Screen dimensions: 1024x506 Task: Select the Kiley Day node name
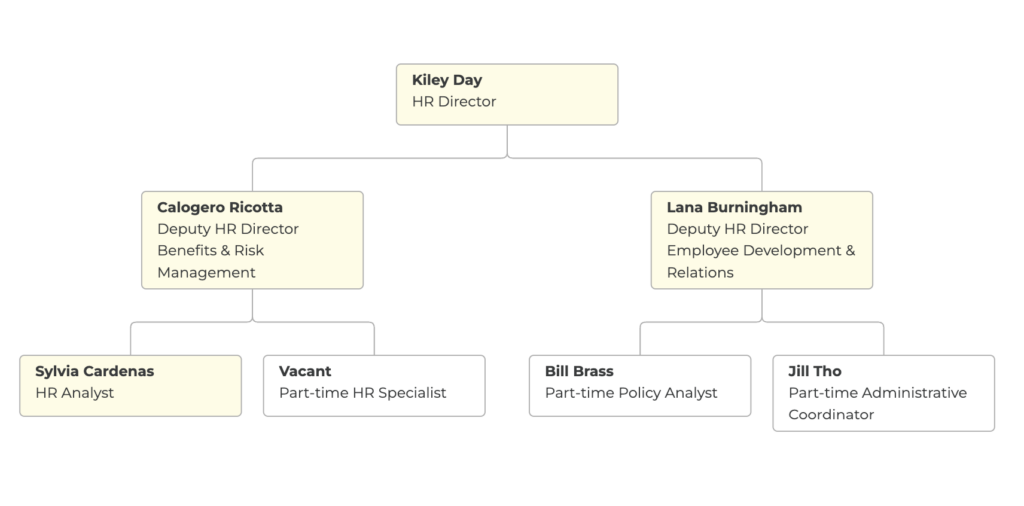(x=447, y=80)
